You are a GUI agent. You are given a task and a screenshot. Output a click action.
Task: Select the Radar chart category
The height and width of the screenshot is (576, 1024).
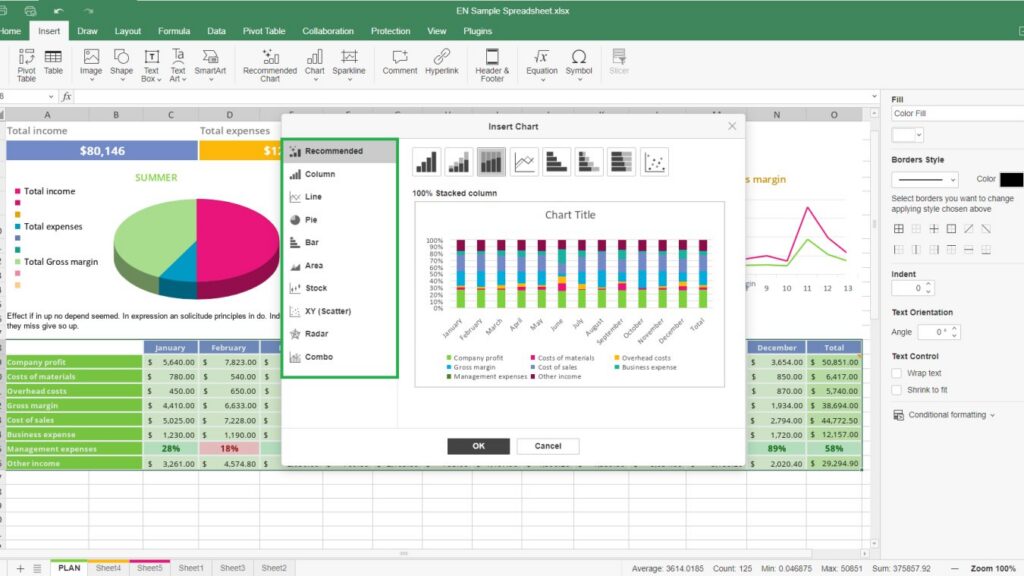coord(340,334)
